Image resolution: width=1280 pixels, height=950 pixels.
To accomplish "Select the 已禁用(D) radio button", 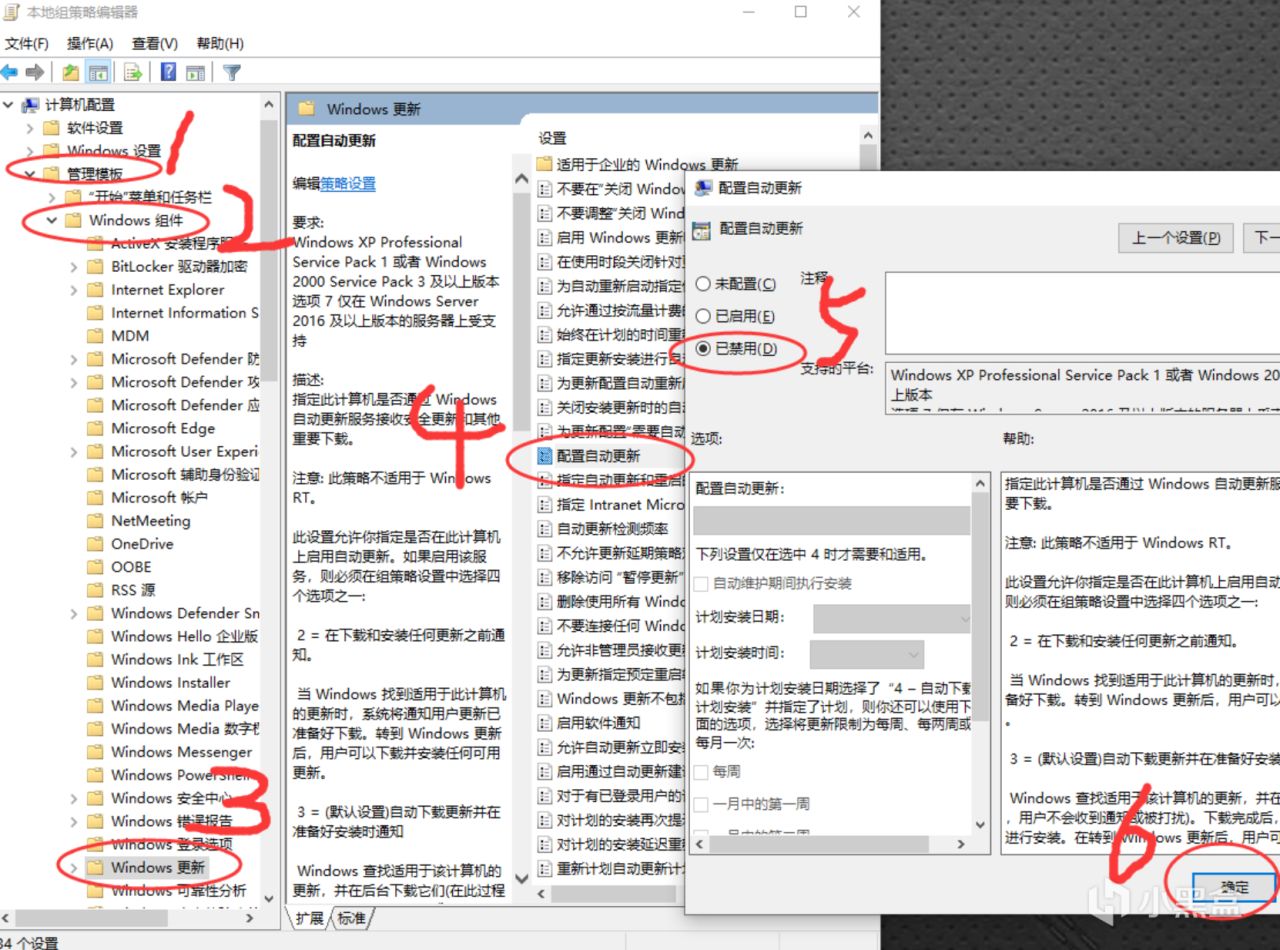I will 703,348.
